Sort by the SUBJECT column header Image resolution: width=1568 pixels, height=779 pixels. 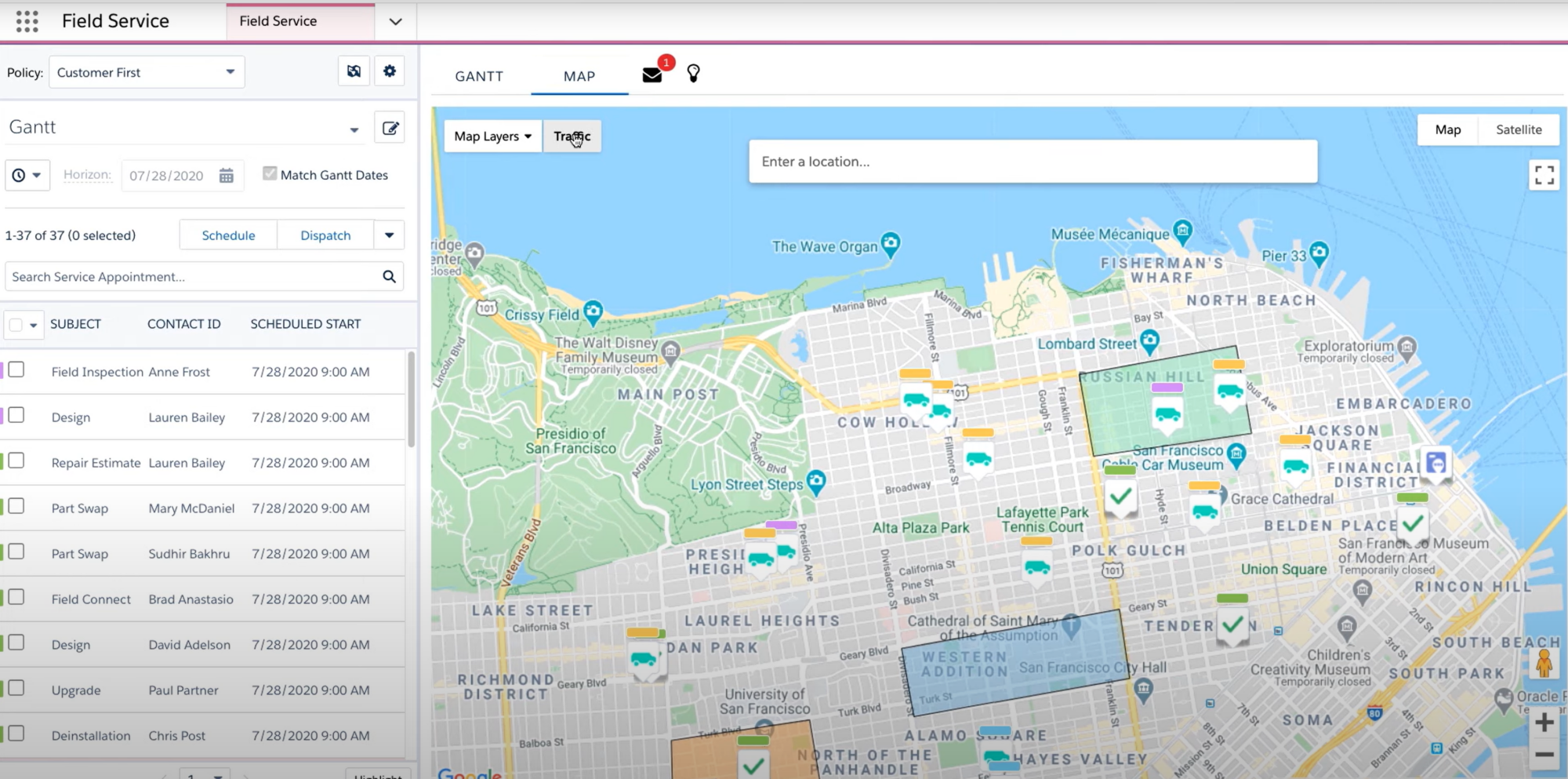[75, 324]
